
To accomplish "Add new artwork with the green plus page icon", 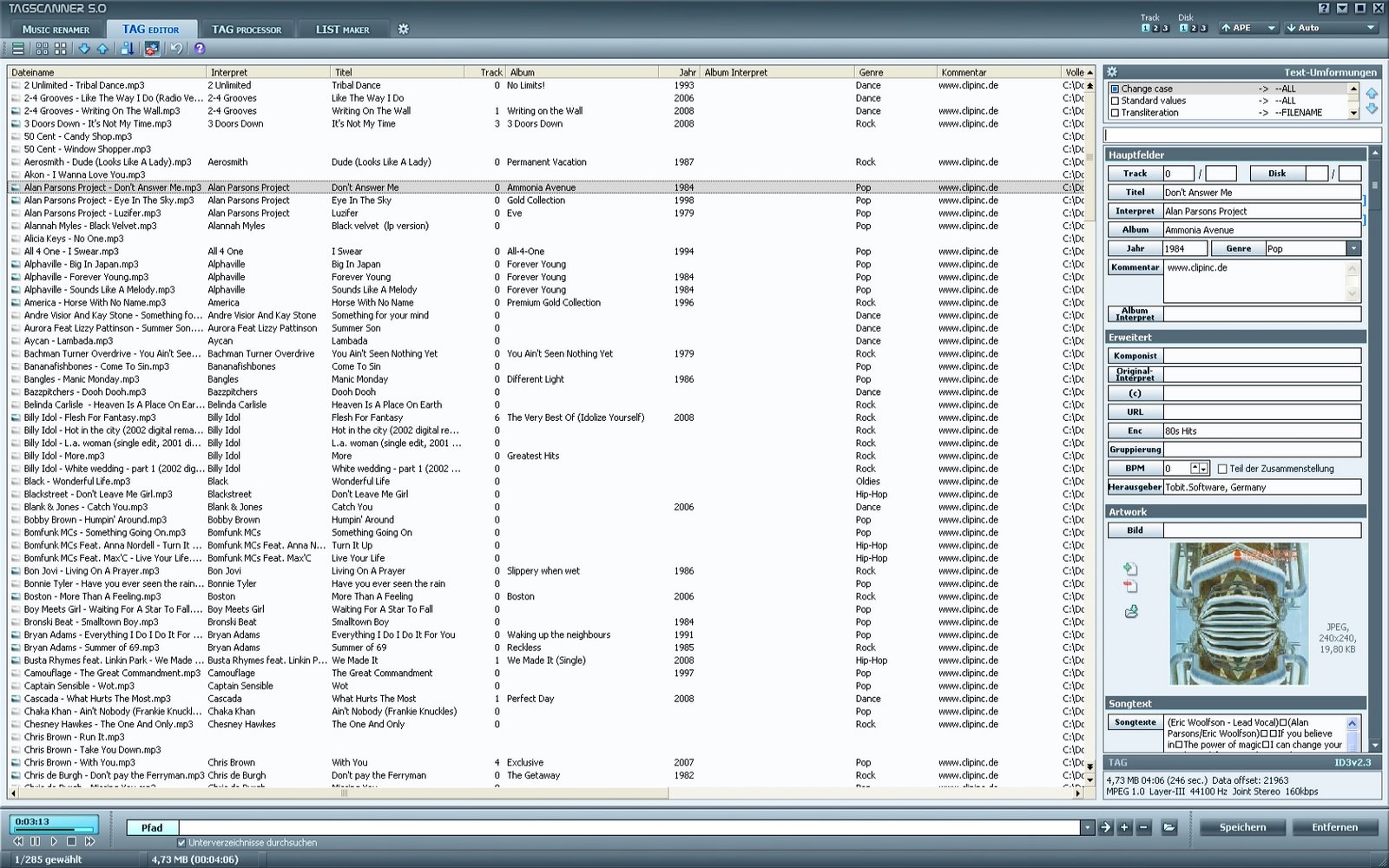I will [x=1130, y=567].
